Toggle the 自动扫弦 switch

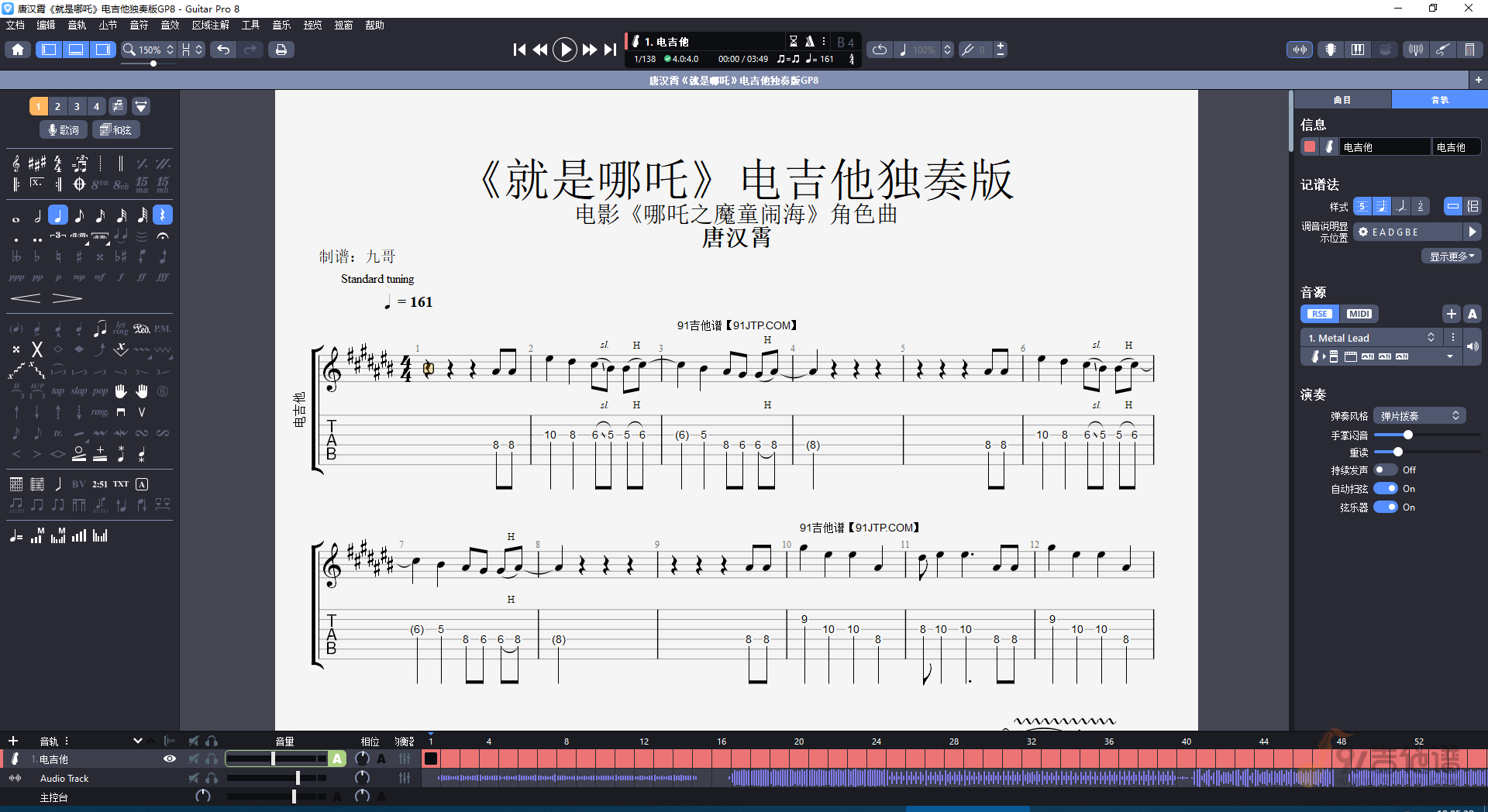tap(1386, 489)
